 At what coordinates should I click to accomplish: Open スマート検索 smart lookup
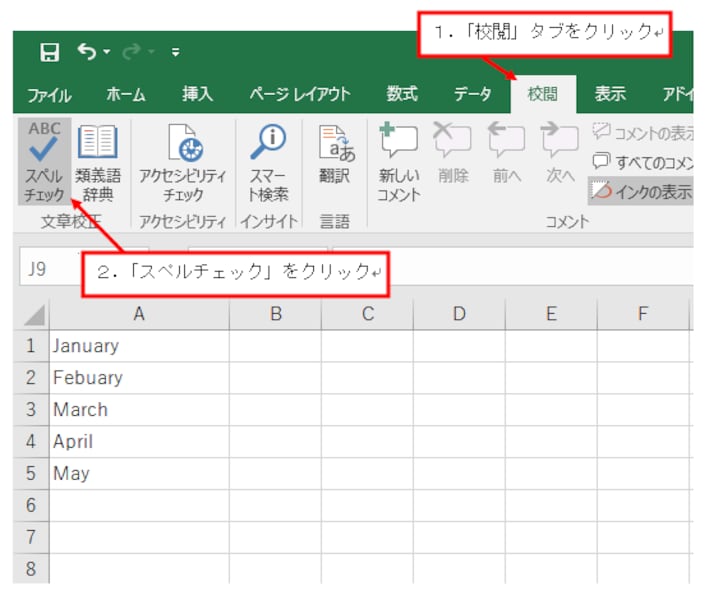click(268, 162)
